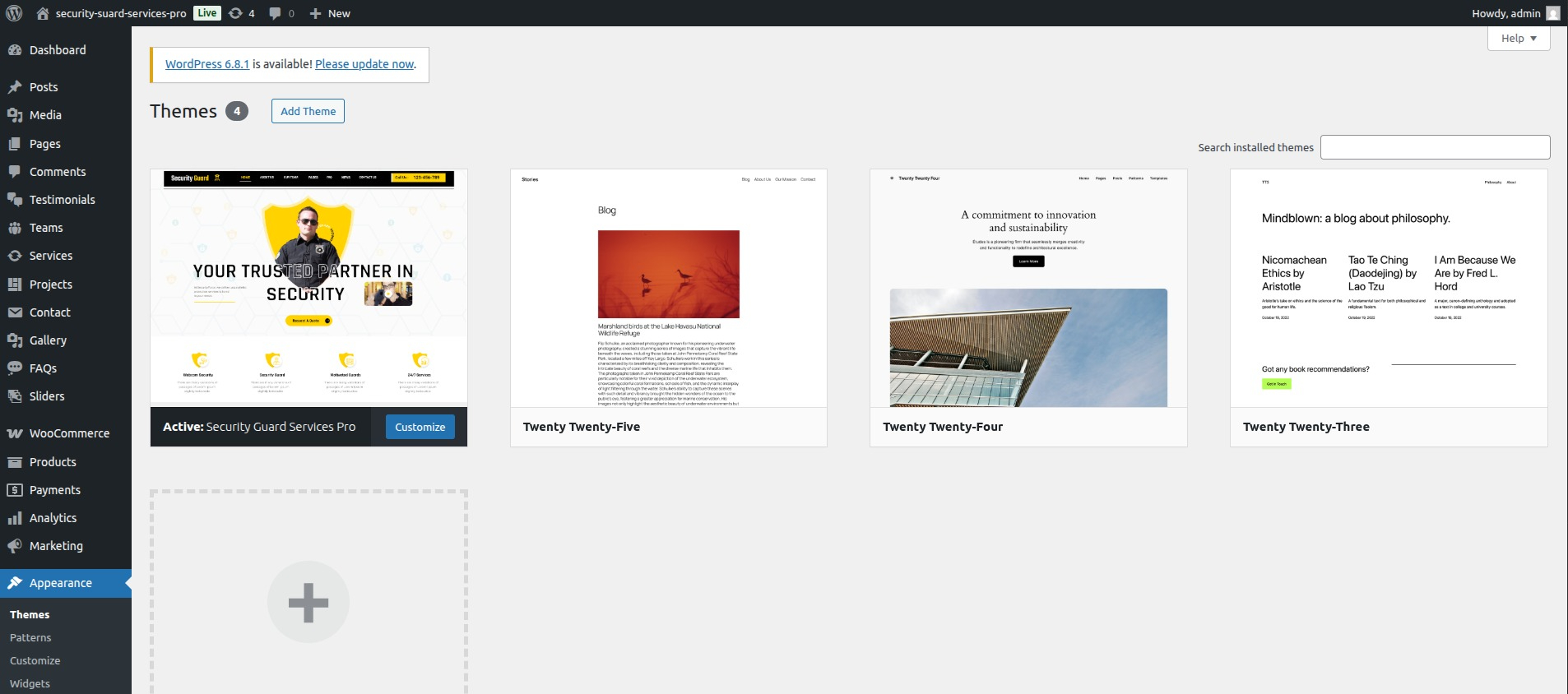1568x694 pixels.
Task: Open the Howdy, admin account menu
Action: (x=1515, y=13)
